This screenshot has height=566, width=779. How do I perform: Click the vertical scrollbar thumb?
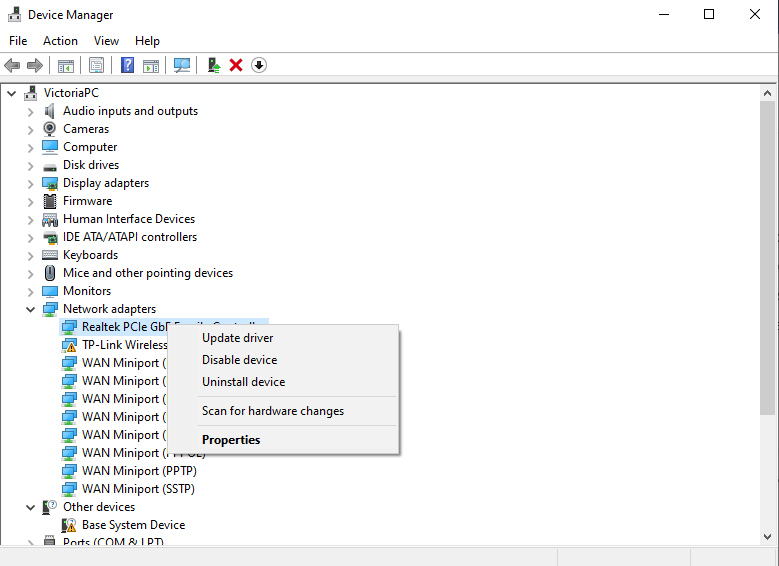767,257
